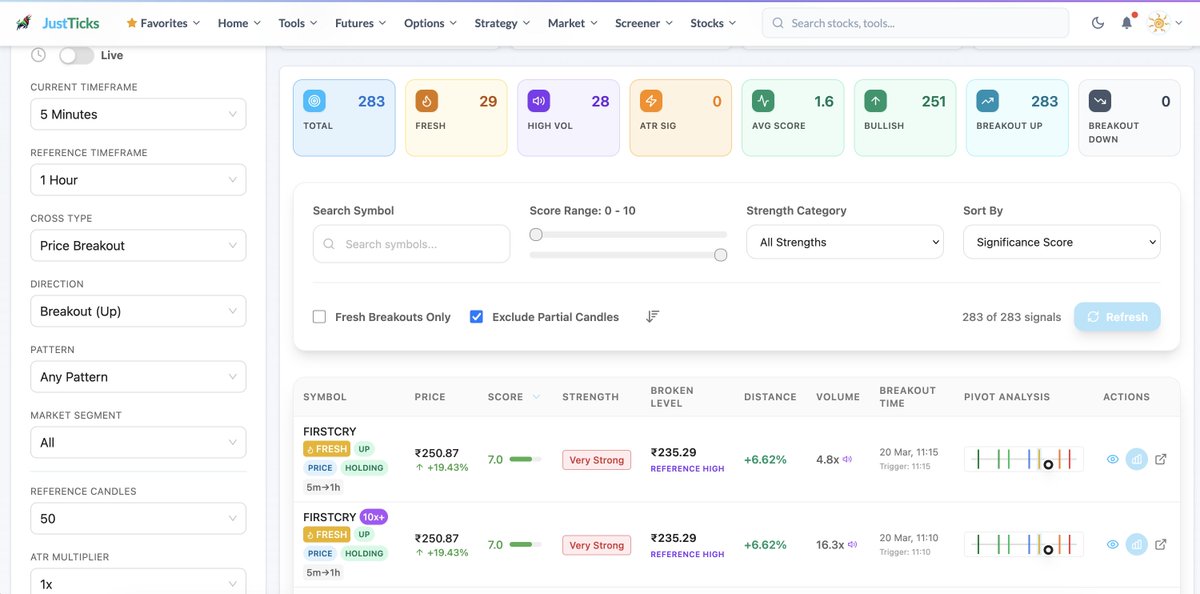Click the Bullish up-arrow icon
Image resolution: width=1200 pixels, height=594 pixels.
[x=875, y=101]
